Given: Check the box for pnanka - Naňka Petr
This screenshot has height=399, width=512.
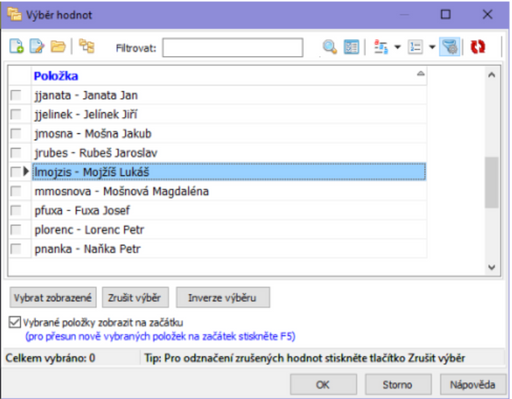Looking at the screenshot, I should pyautogui.click(x=16, y=249).
